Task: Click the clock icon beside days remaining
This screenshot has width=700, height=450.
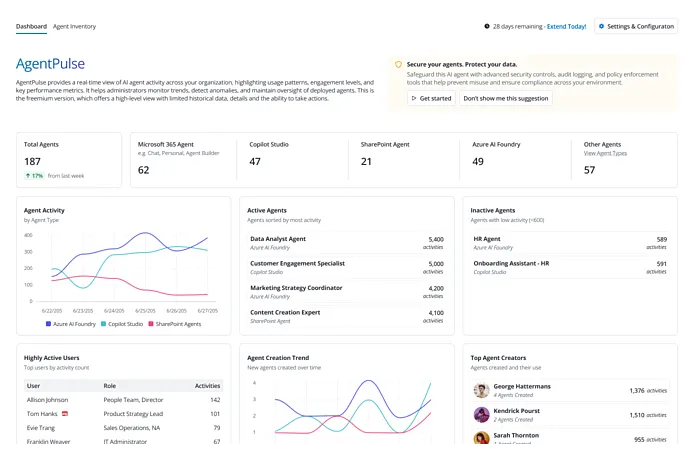Action: 487,26
